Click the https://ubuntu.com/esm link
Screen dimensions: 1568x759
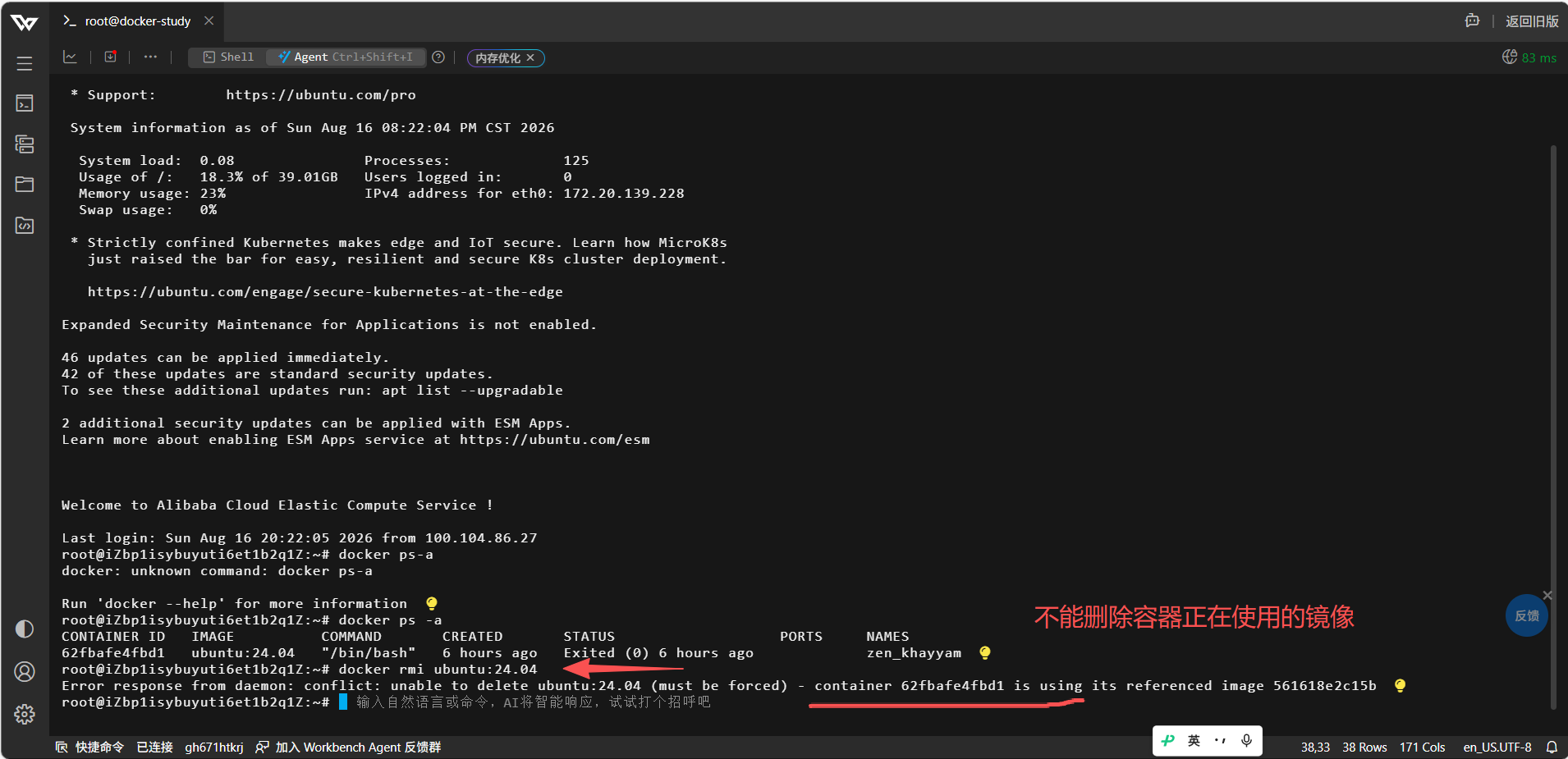tap(555, 440)
